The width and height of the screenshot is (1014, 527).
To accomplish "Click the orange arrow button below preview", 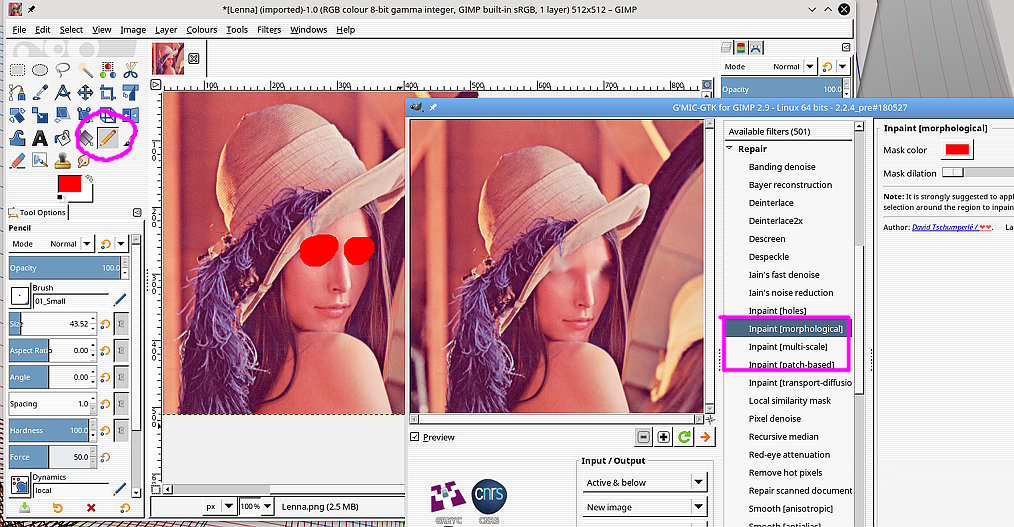I will point(705,438).
